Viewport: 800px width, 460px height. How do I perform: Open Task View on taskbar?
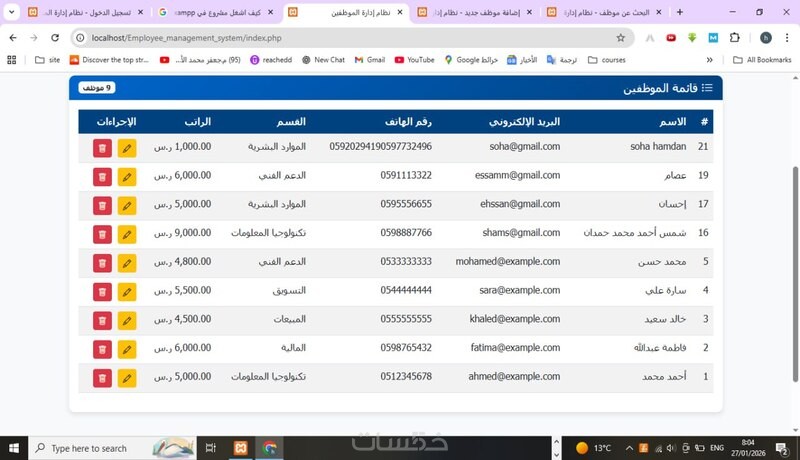[210, 448]
